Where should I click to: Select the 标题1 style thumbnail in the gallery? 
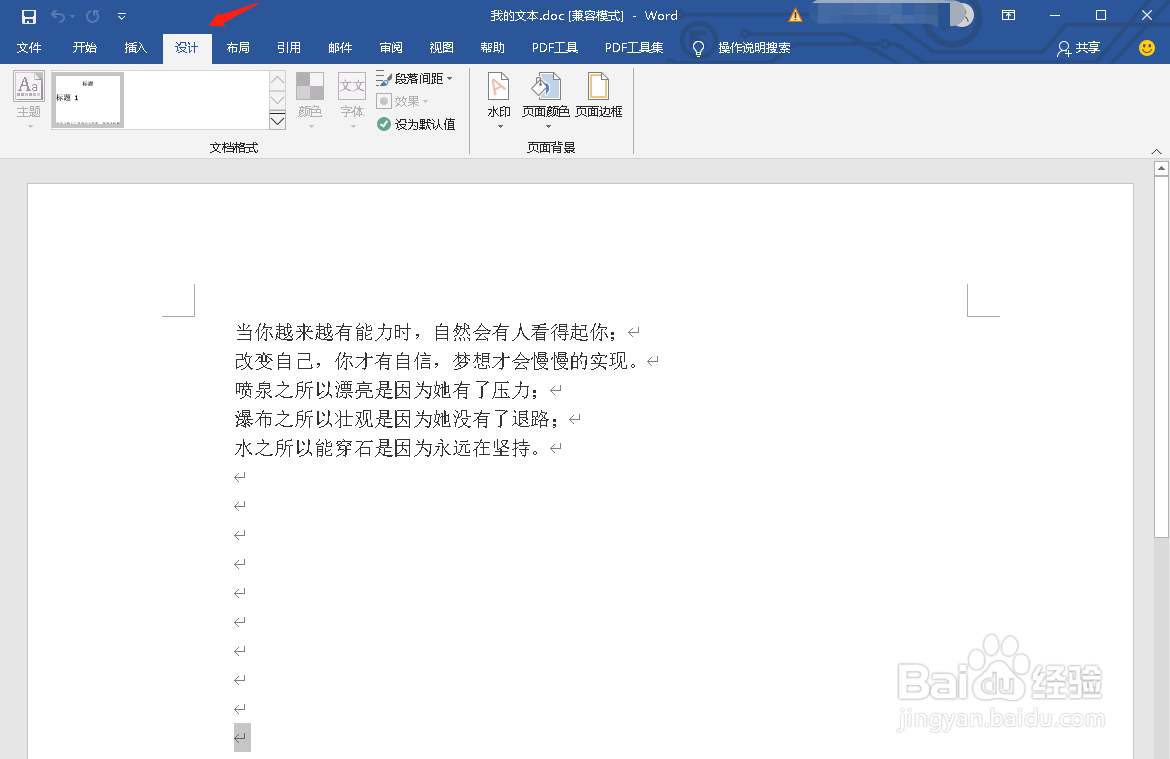tap(86, 100)
